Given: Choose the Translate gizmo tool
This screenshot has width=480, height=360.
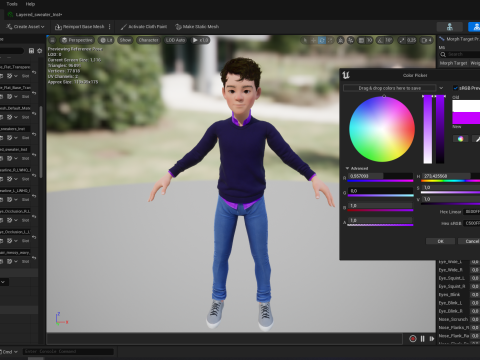Looking at the screenshot, I should click(313, 40).
